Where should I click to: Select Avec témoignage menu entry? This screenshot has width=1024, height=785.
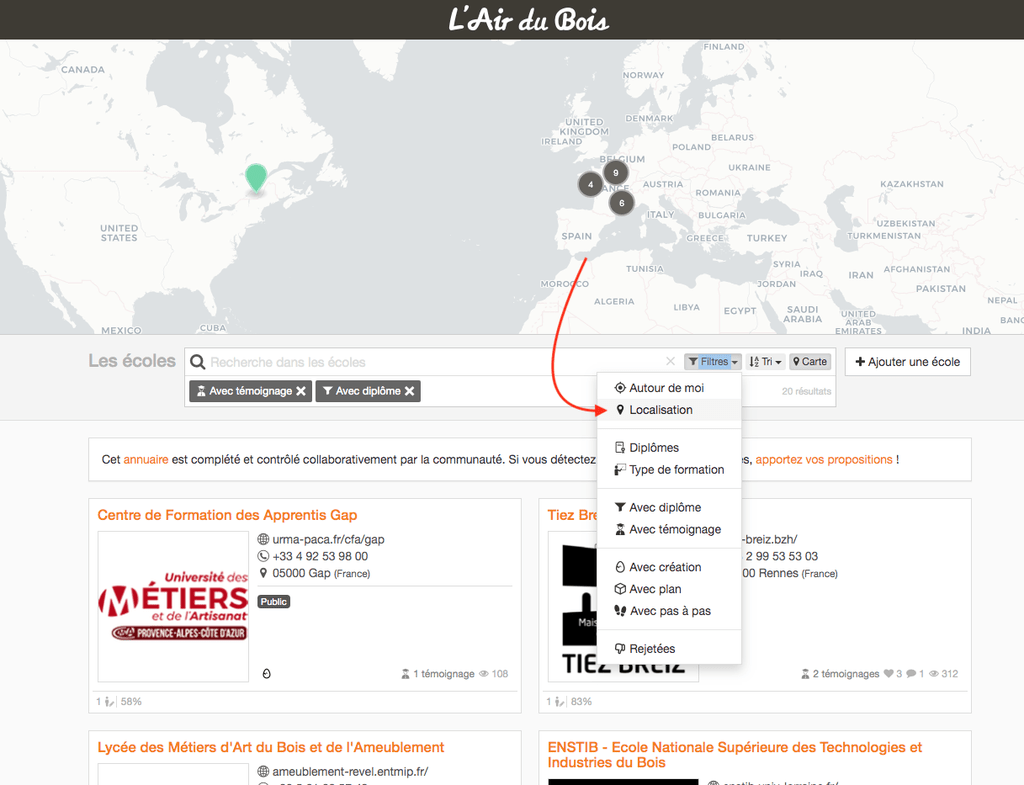tap(669, 530)
